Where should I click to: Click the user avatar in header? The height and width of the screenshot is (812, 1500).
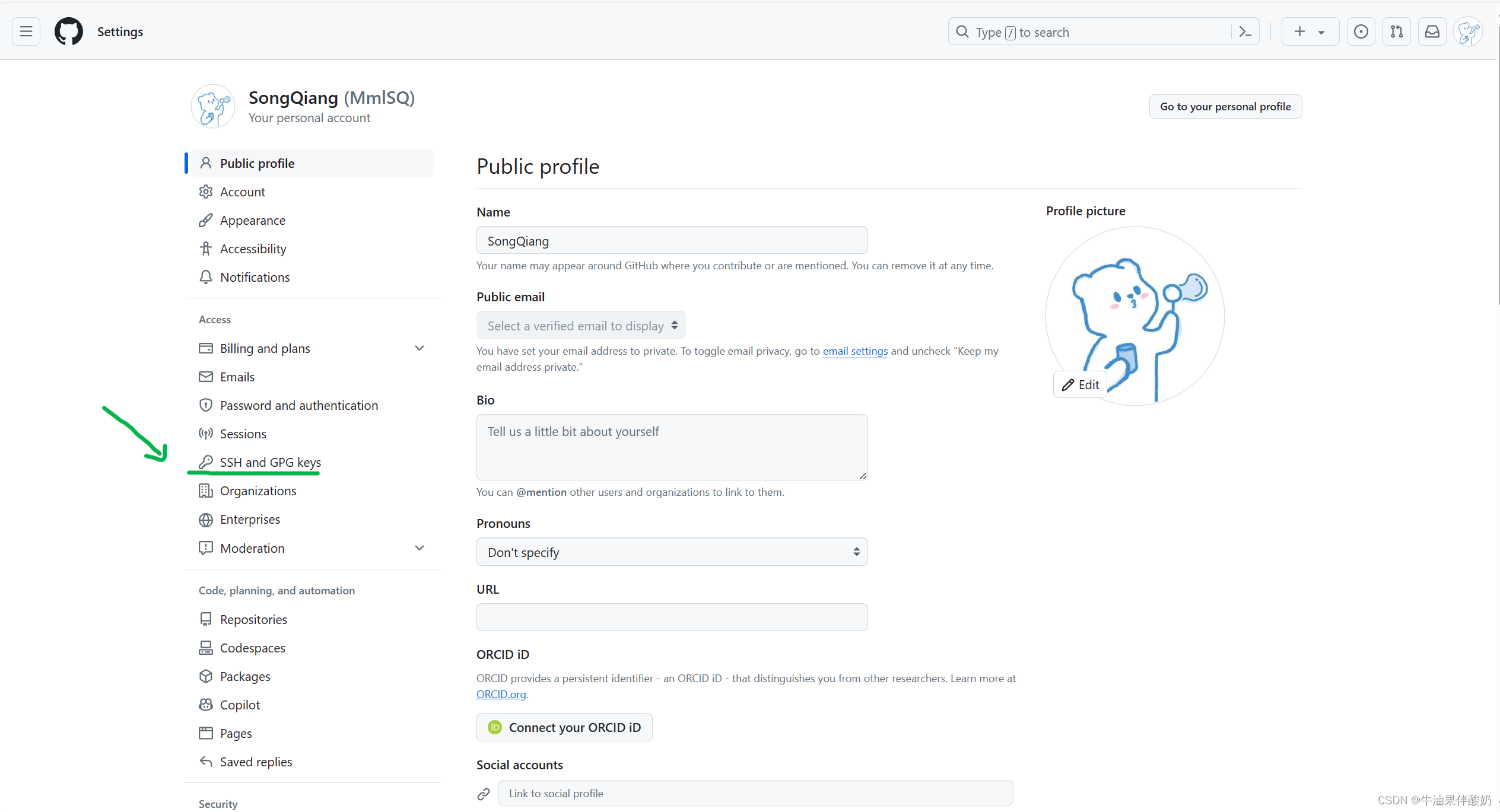point(1467,31)
